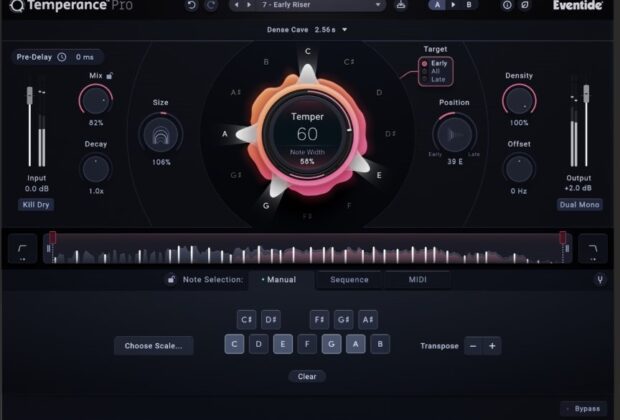Image resolution: width=620 pixels, height=420 pixels.
Task: Select All target radio
Action: [424, 71]
